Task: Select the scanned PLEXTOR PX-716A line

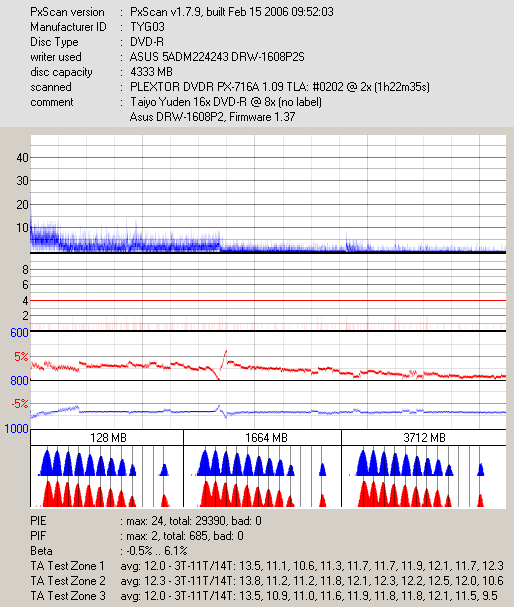Action: 280,87
